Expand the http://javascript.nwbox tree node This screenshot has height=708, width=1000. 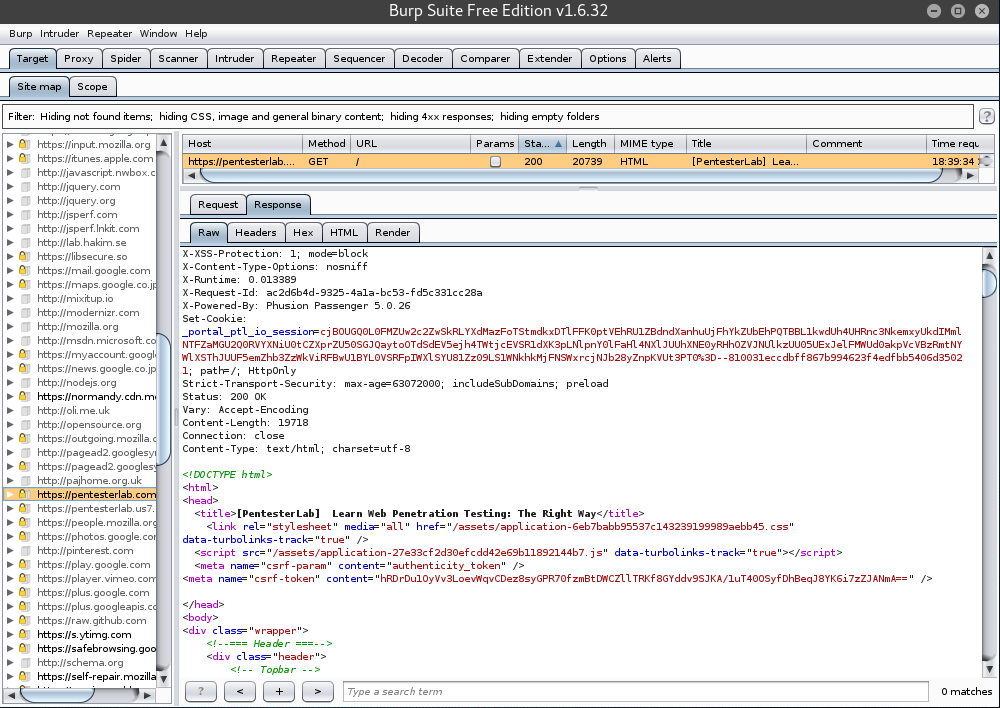tap(10, 172)
